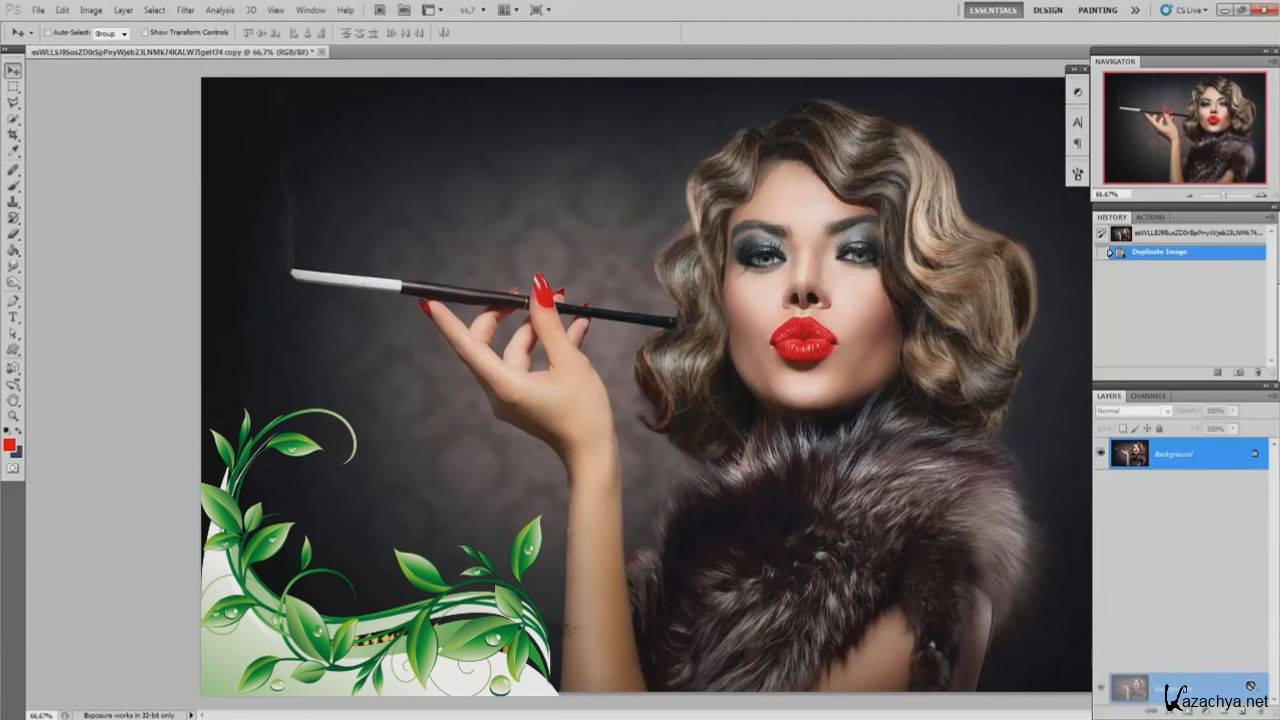This screenshot has height=720, width=1280.
Task: Switch to the Painting workspace
Action: click(x=1097, y=10)
